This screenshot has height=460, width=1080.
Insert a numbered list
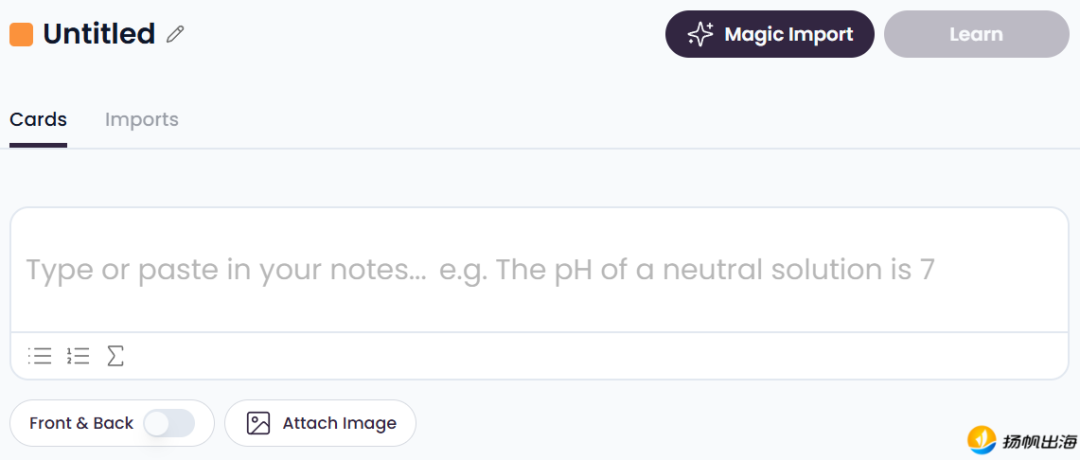78,356
